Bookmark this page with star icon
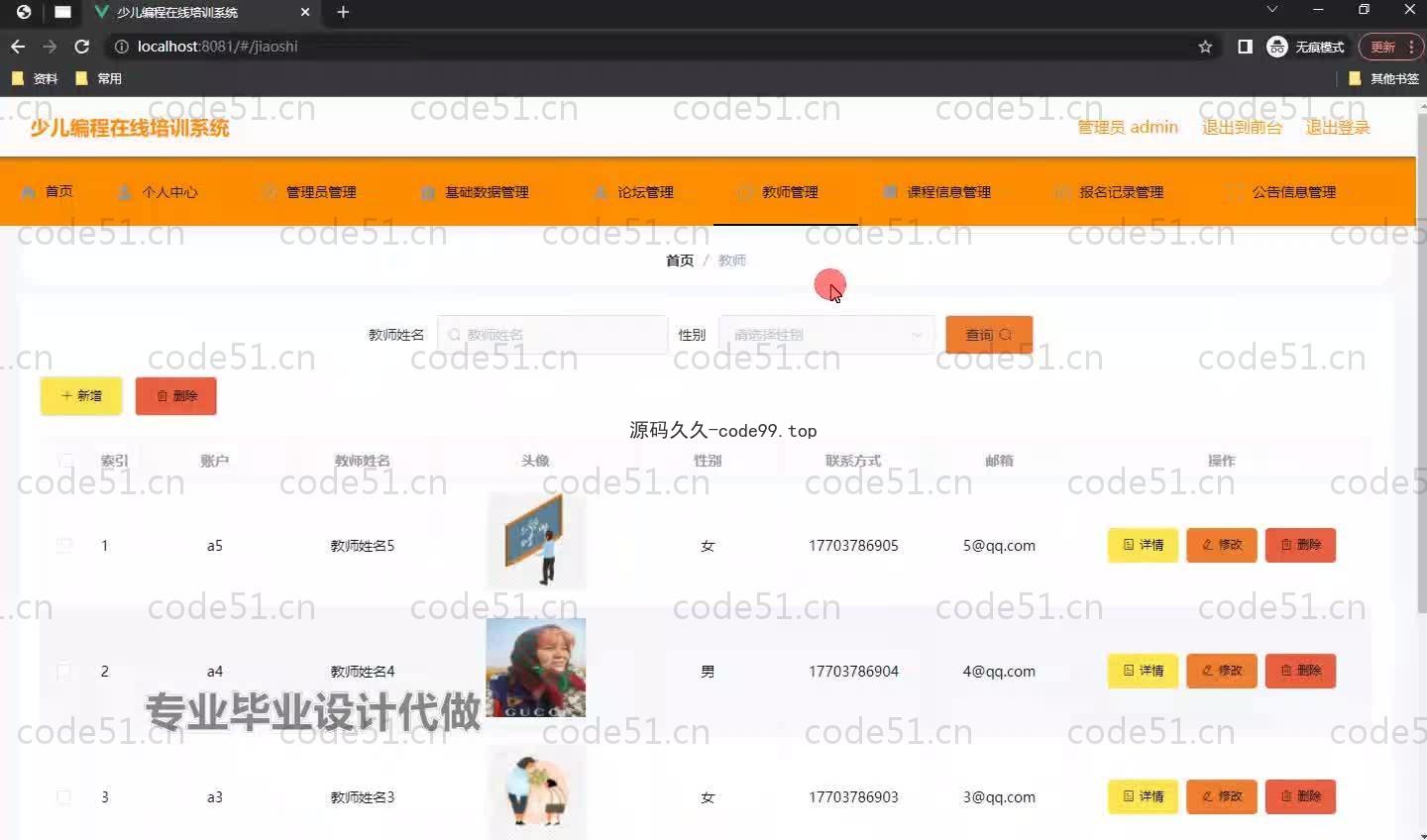The height and width of the screenshot is (840, 1427). 1205,47
